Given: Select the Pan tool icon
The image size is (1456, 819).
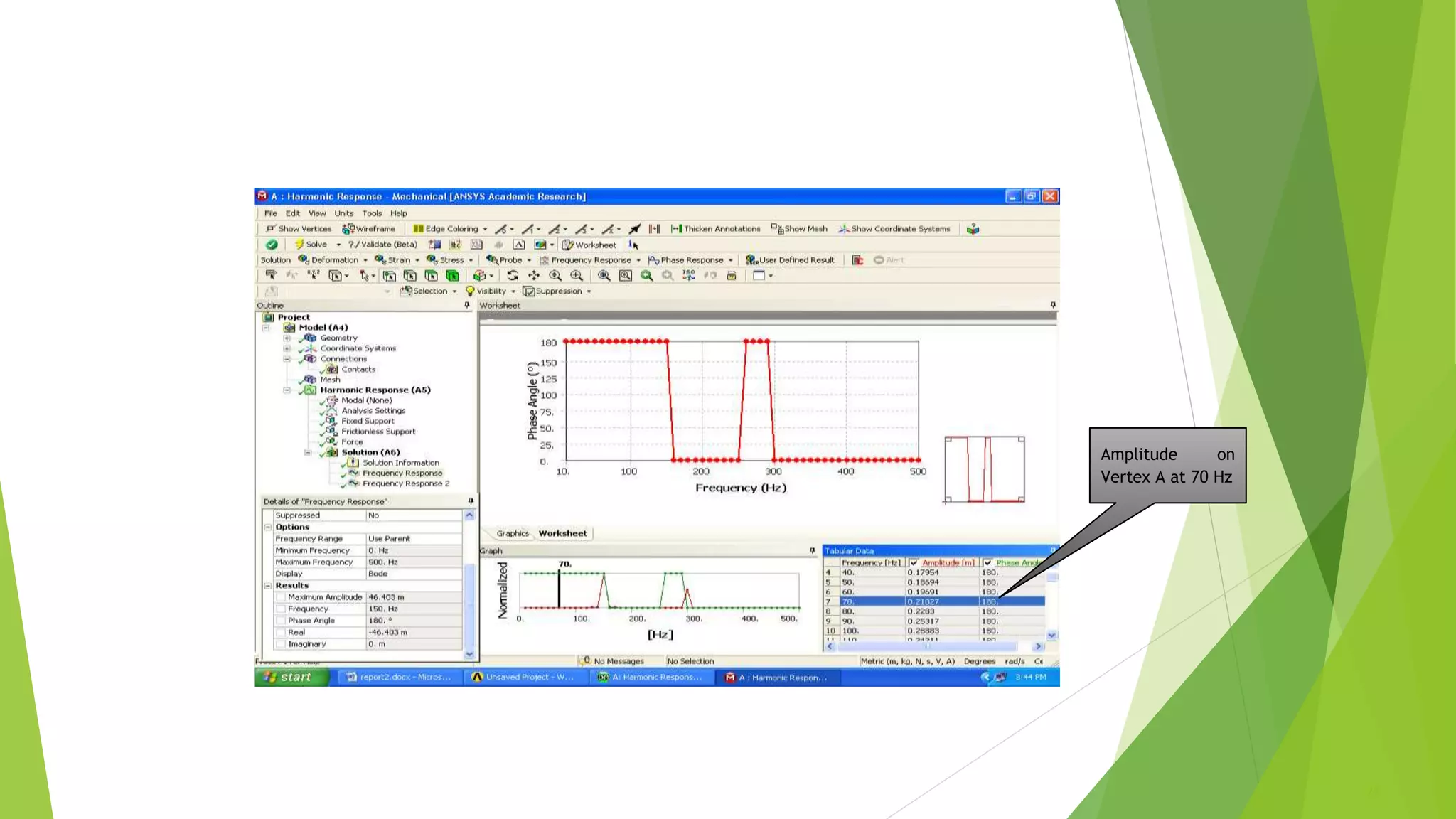Looking at the screenshot, I should click(x=534, y=276).
